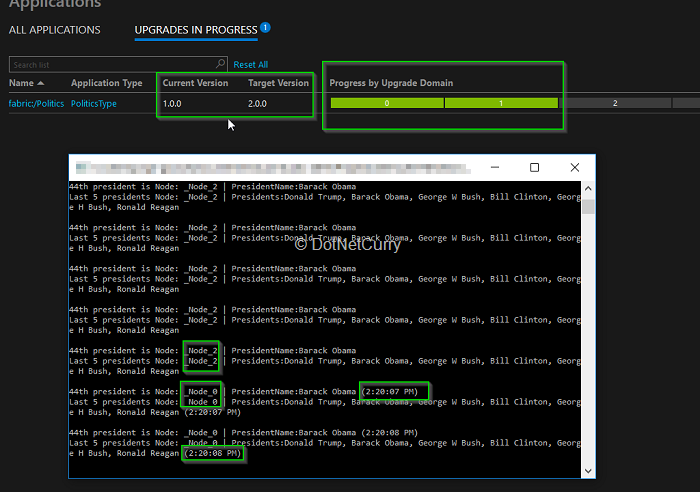This screenshot has height=492, width=700.
Task: Close the console window
Action: tap(575, 167)
